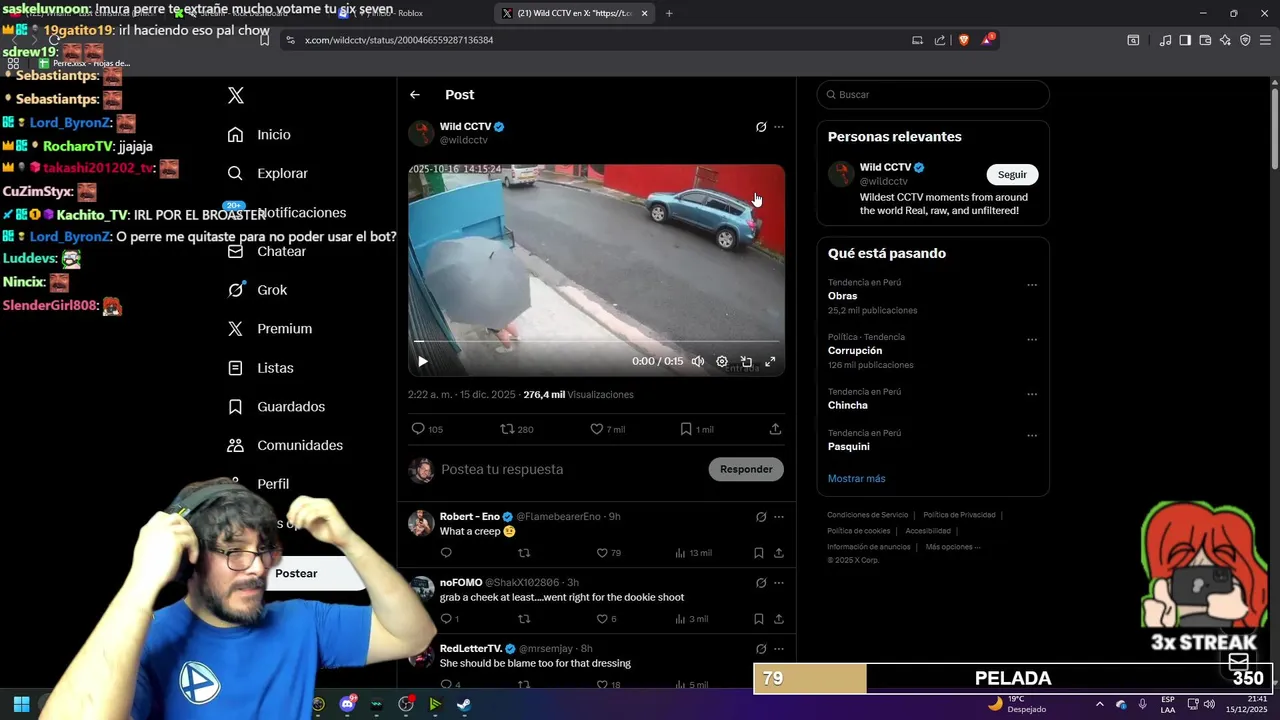The height and width of the screenshot is (720, 1280).
Task: Repost Robert - Eno's comment
Action: pos(523,553)
